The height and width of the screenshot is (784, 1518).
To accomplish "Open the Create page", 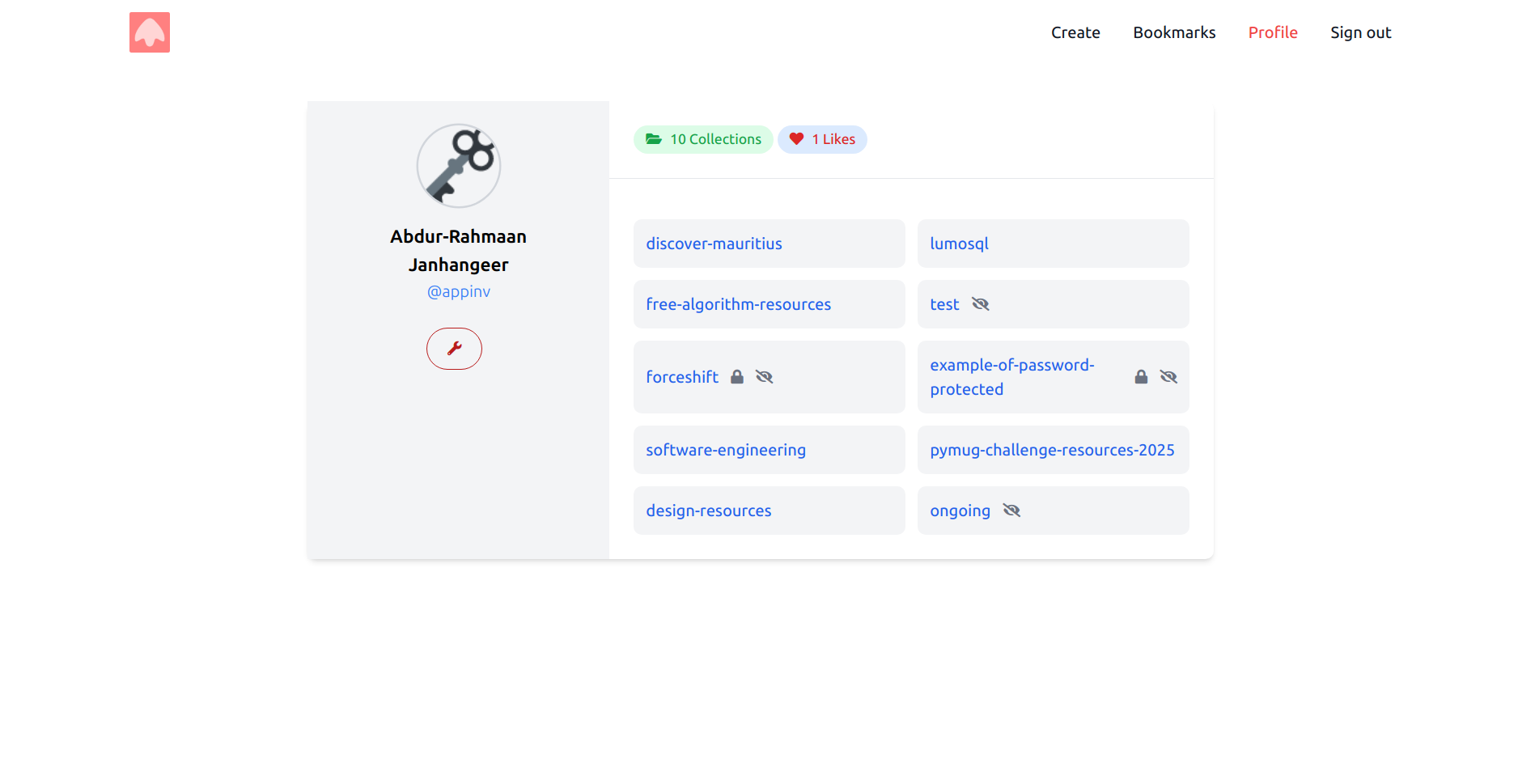I will pos(1075,32).
